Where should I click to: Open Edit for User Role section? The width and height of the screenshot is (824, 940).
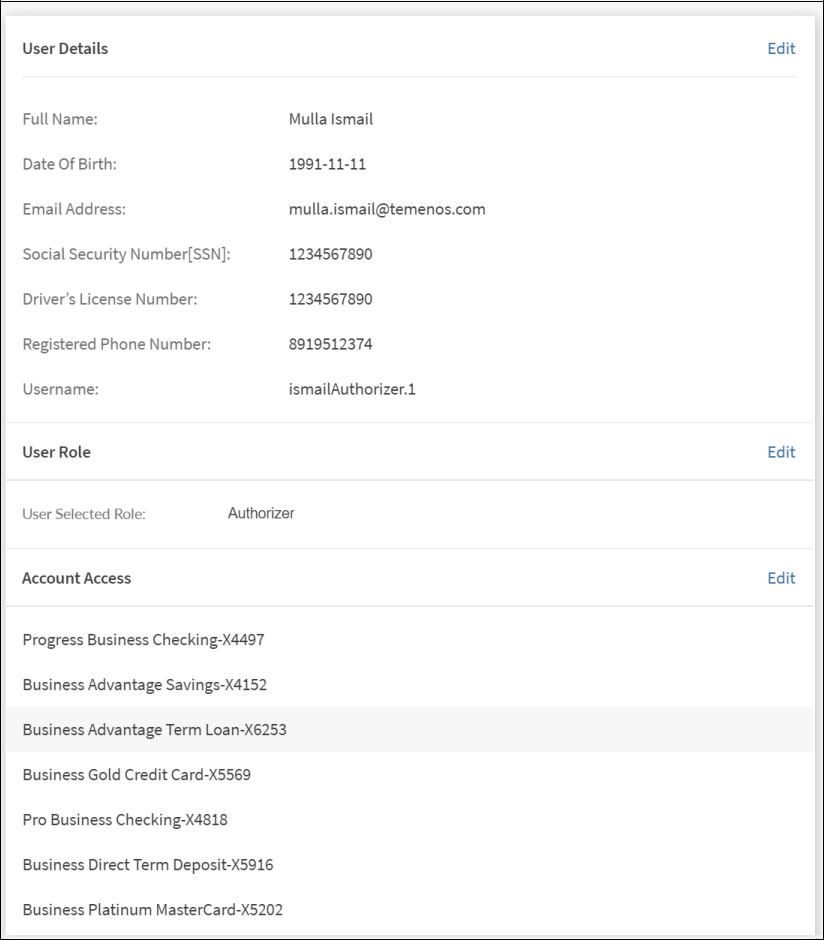click(780, 452)
